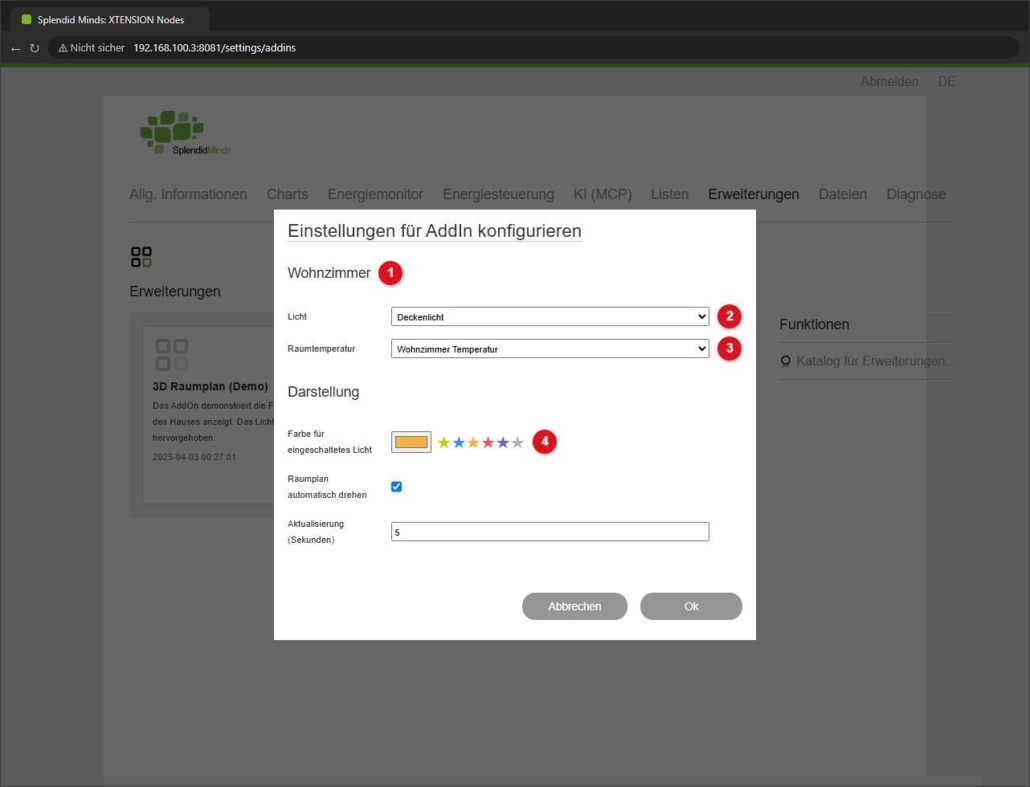
Task: Click the 'Nicht sicher' warning triangle icon
Action: click(x=63, y=48)
